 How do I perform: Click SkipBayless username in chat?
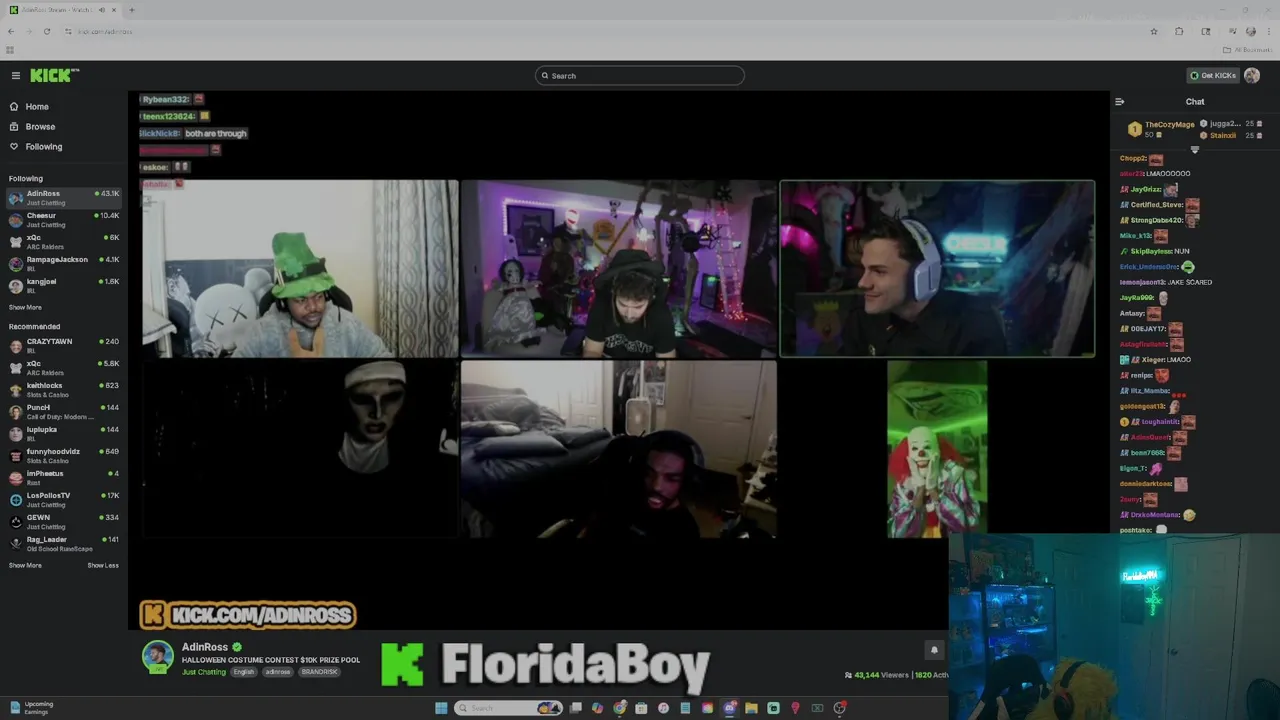[x=1150, y=251]
